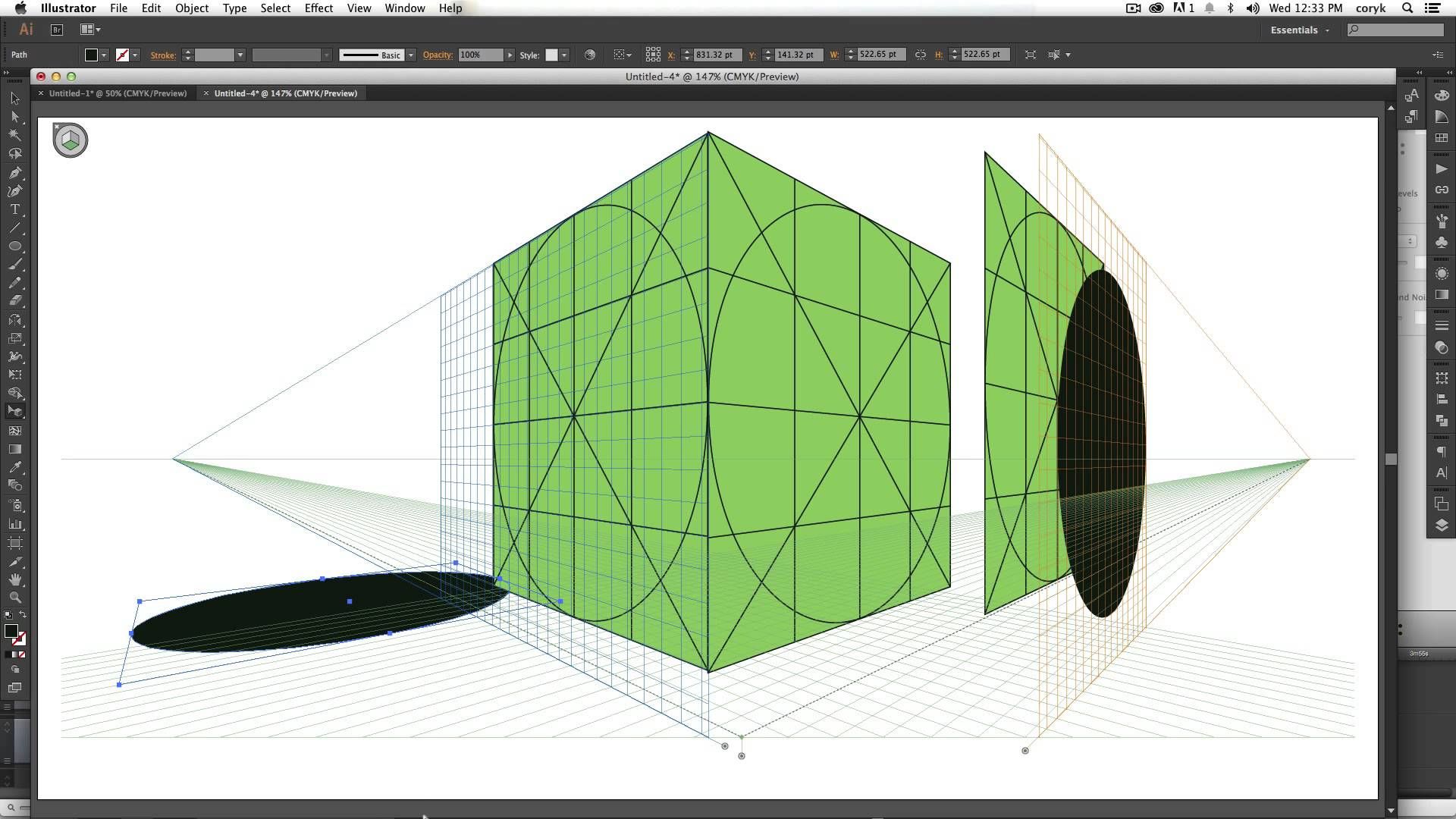Screen dimensions: 1456x819
Task: Swap fill and stroke colors
Action: (x=23, y=615)
